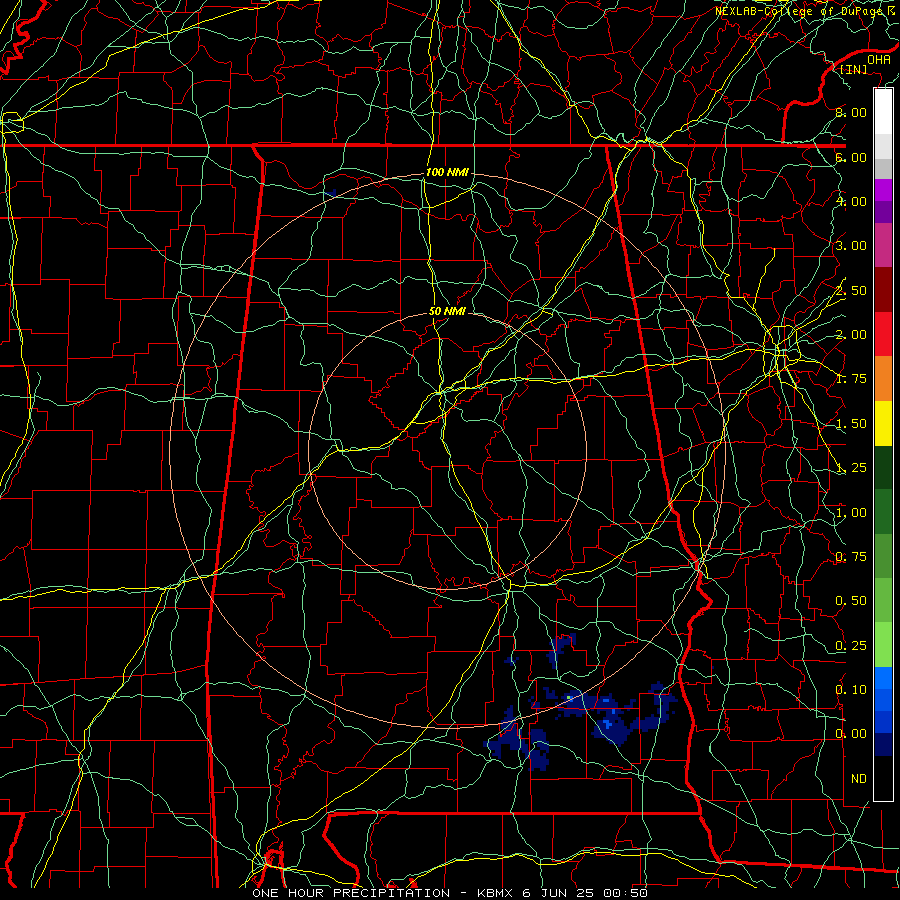
Task: Click the magenta legend swatch near 4.00
Action: [x=883, y=190]
